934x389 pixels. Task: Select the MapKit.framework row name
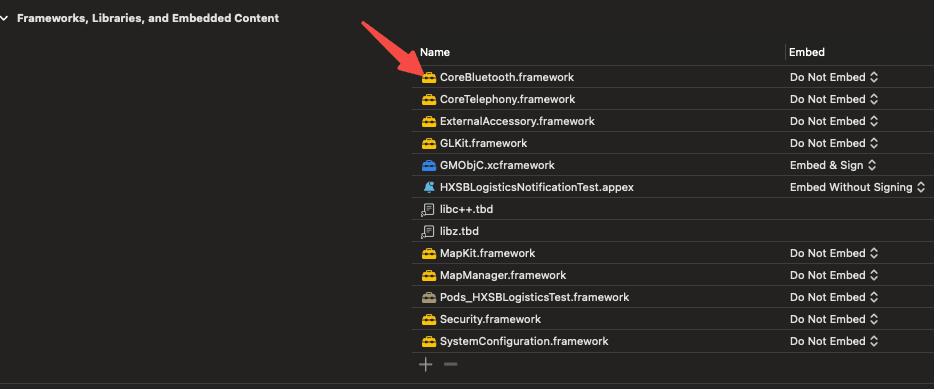coord(487,254)
